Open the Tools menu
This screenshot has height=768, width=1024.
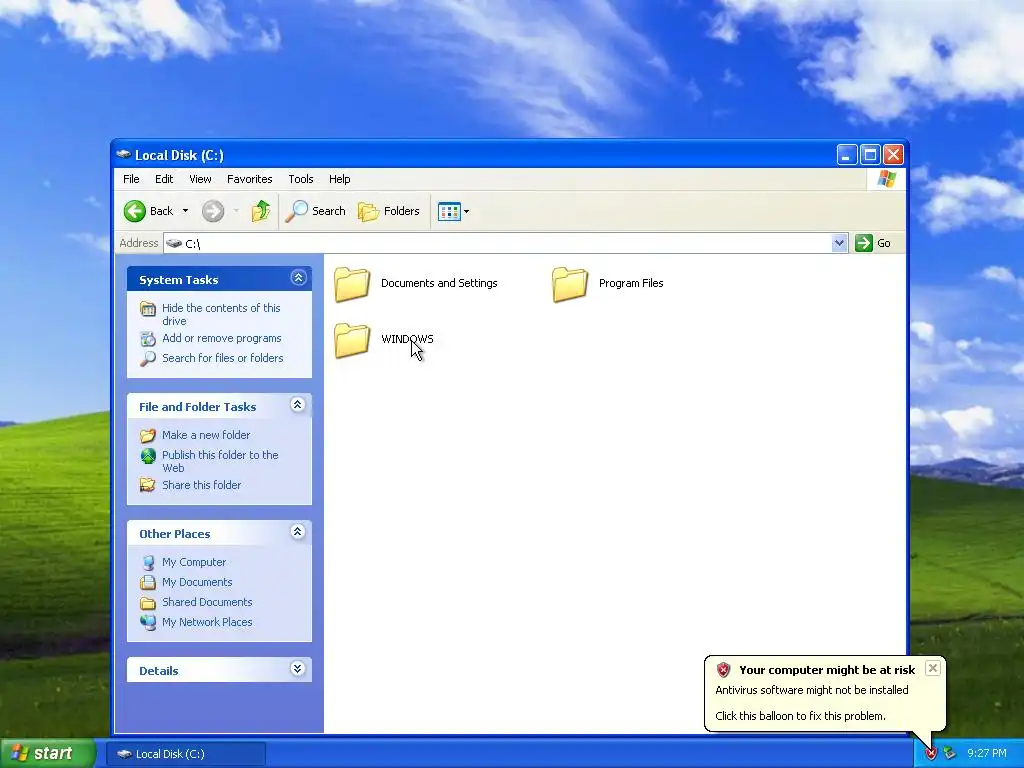[301, 179]
